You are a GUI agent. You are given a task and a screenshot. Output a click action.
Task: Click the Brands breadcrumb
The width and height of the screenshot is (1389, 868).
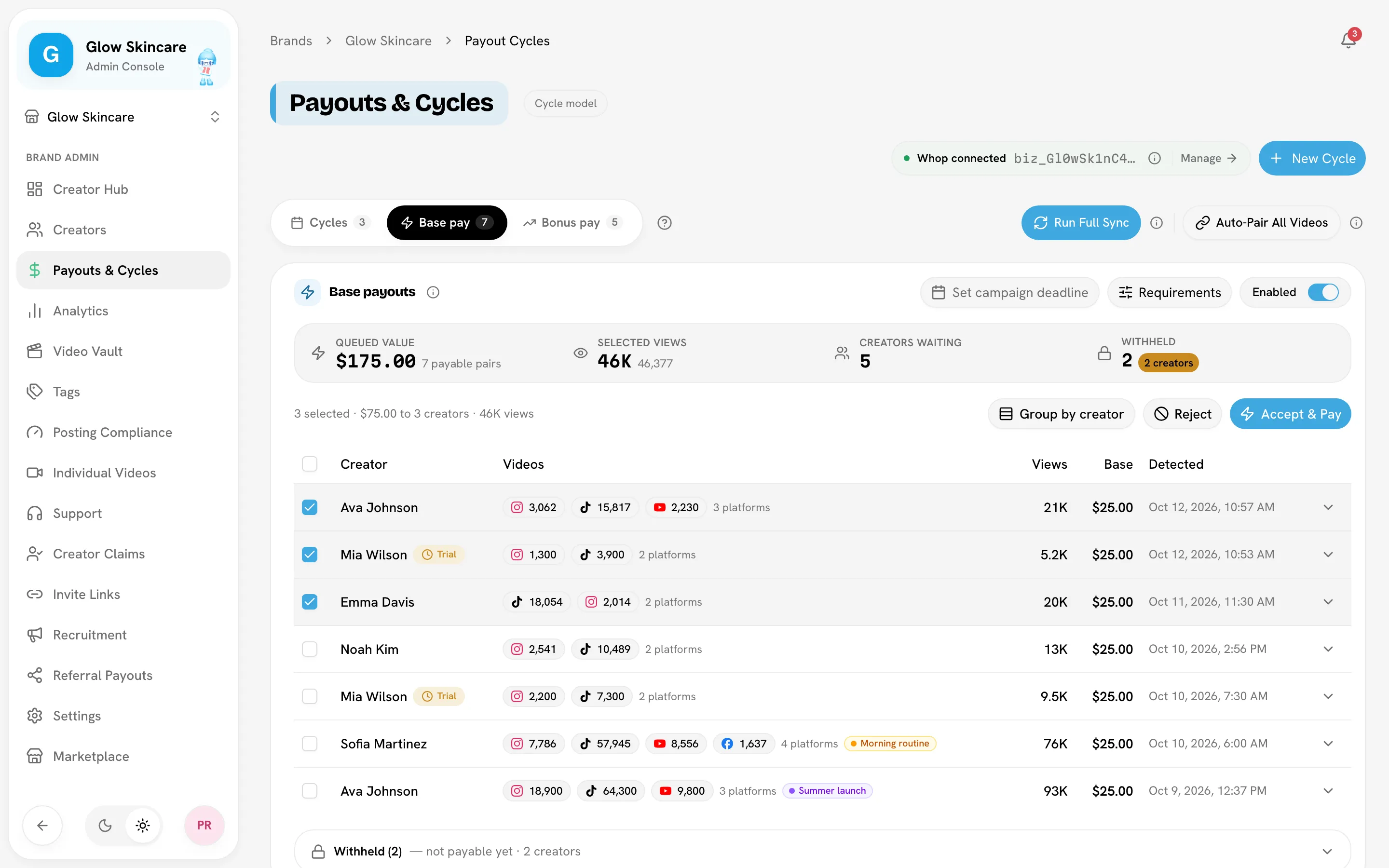click(291, 41)
